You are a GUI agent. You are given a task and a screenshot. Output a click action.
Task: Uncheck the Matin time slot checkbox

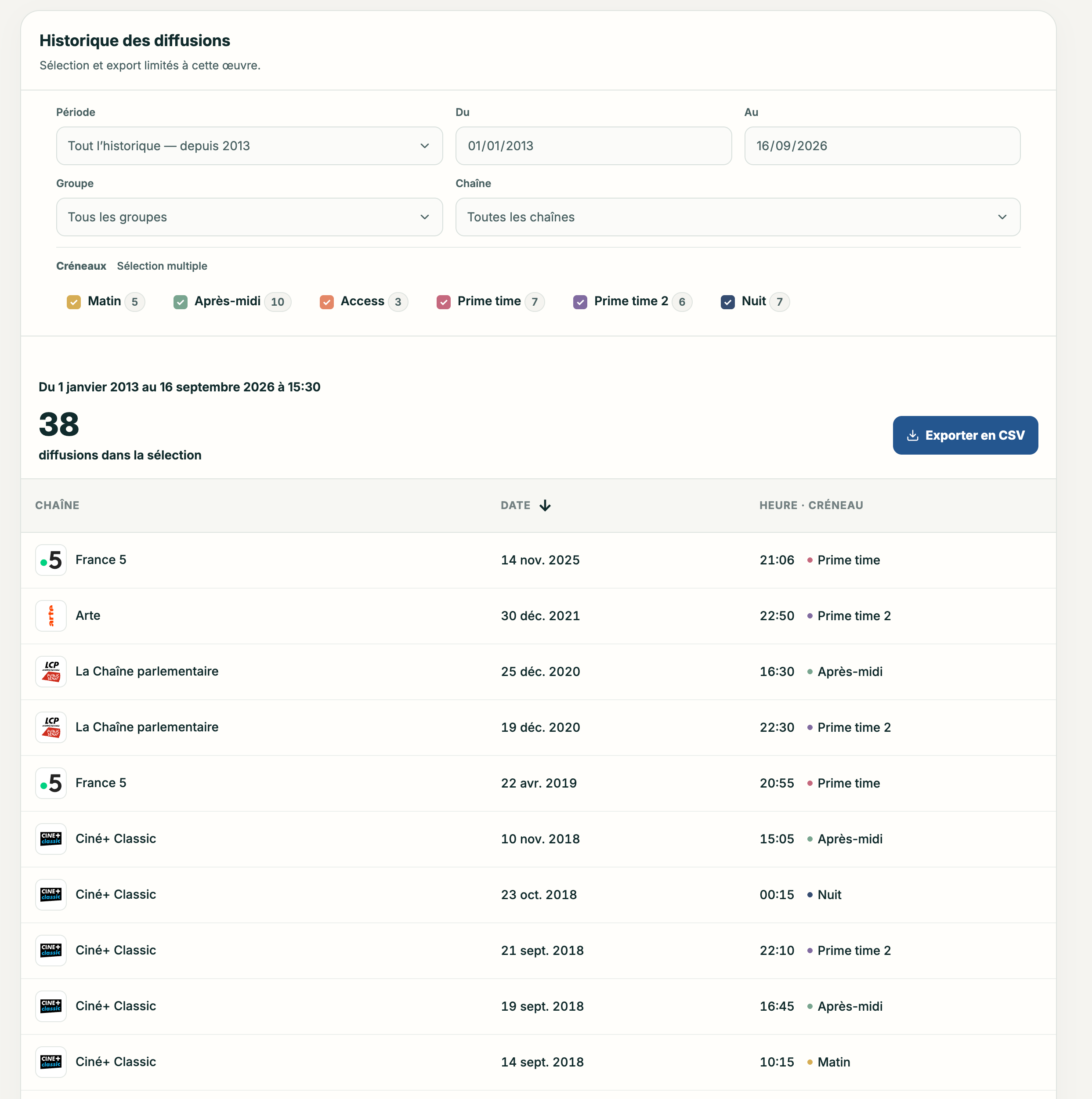tap(73, 302)
